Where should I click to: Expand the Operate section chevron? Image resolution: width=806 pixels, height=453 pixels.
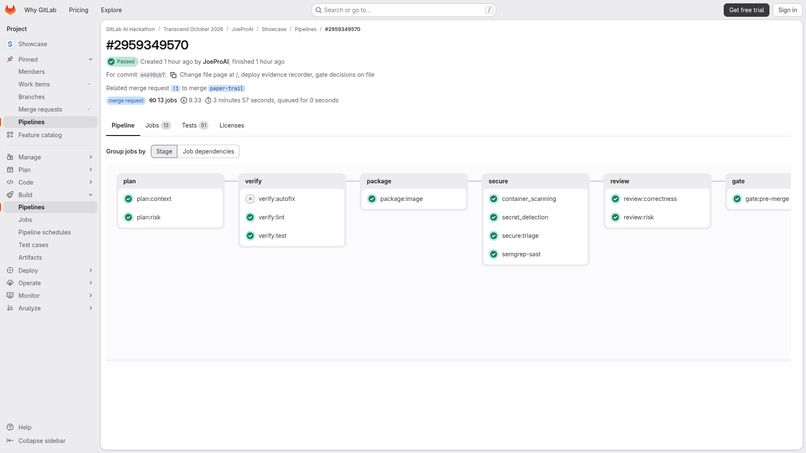[90, 283]
